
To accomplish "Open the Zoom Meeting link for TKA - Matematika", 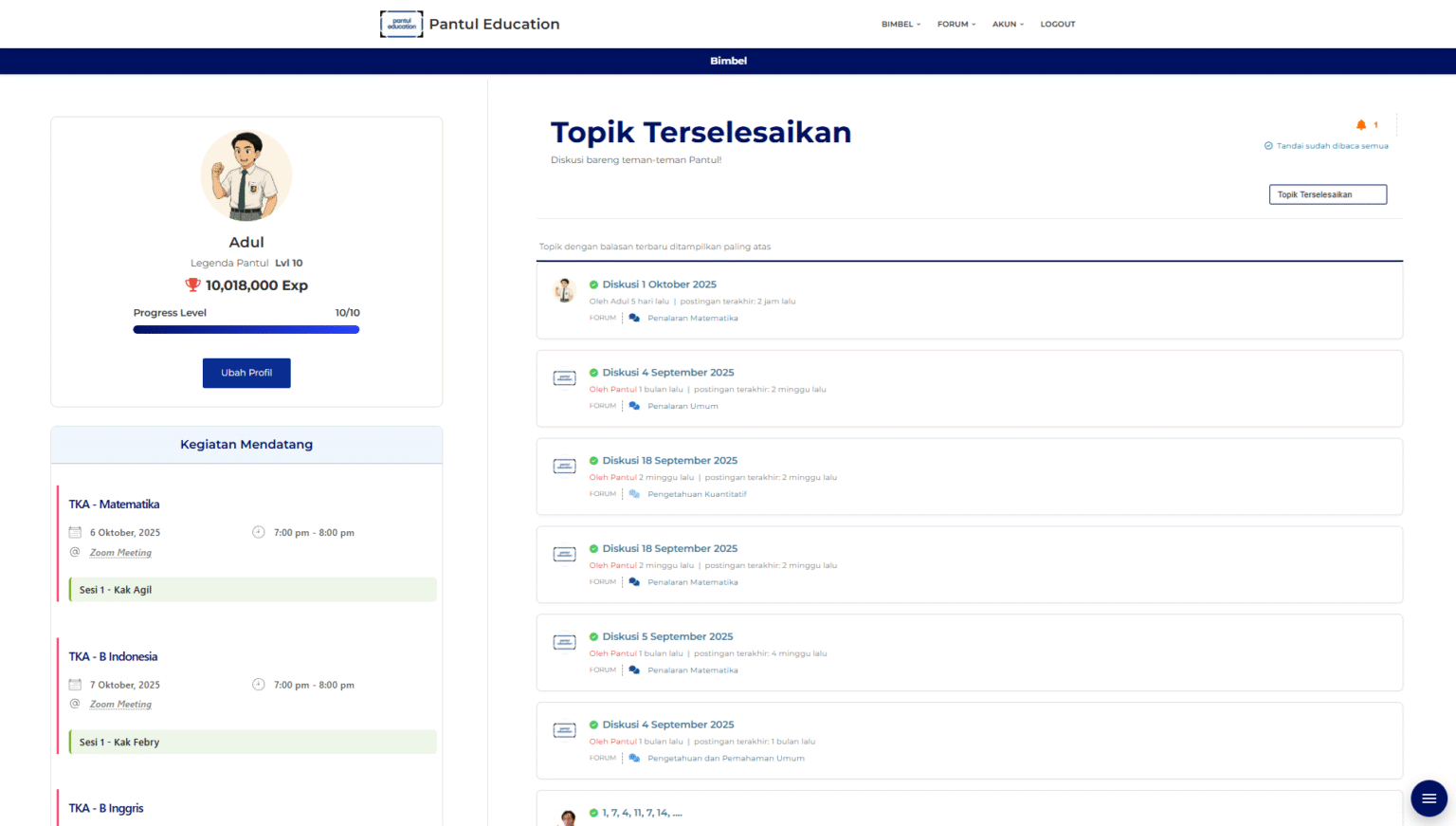I will [x=120, y=553].
